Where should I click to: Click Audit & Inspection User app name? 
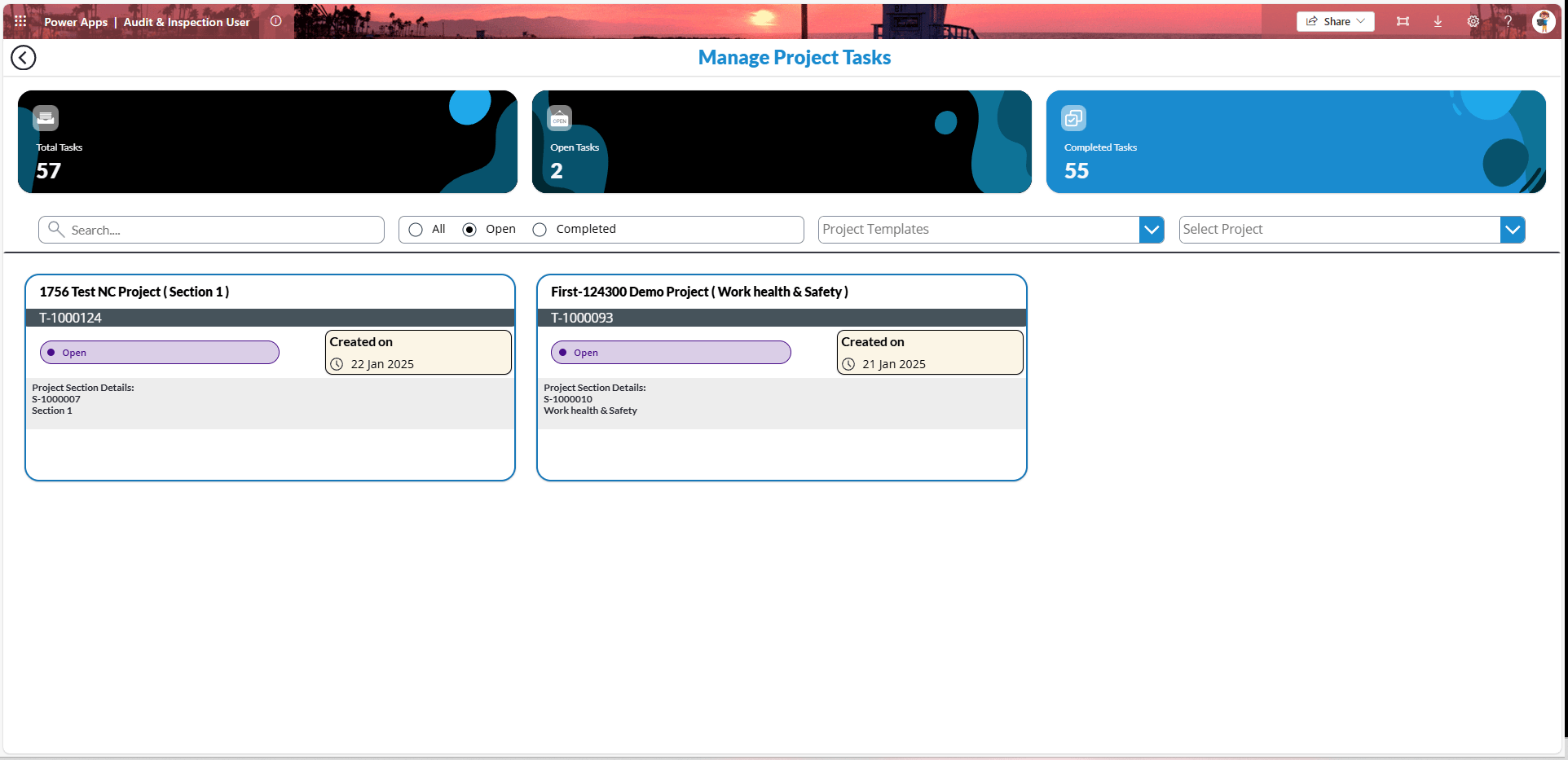click(x=187, y=22)
